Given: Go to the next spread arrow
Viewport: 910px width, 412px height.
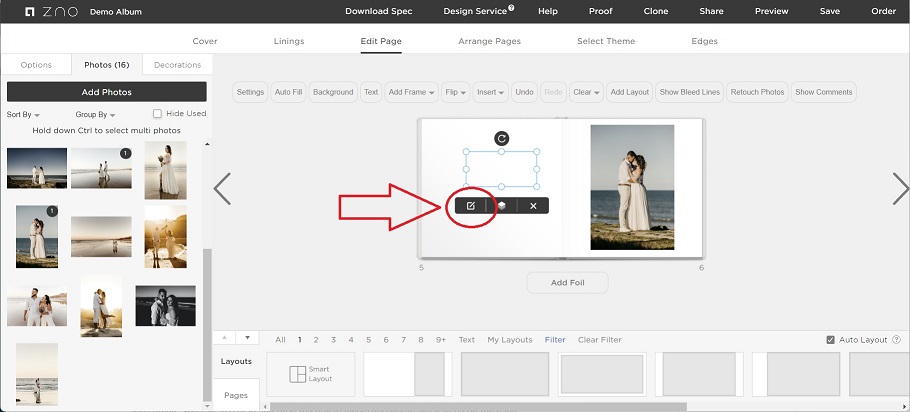Looking at the screenshot, I should [900, 189].
